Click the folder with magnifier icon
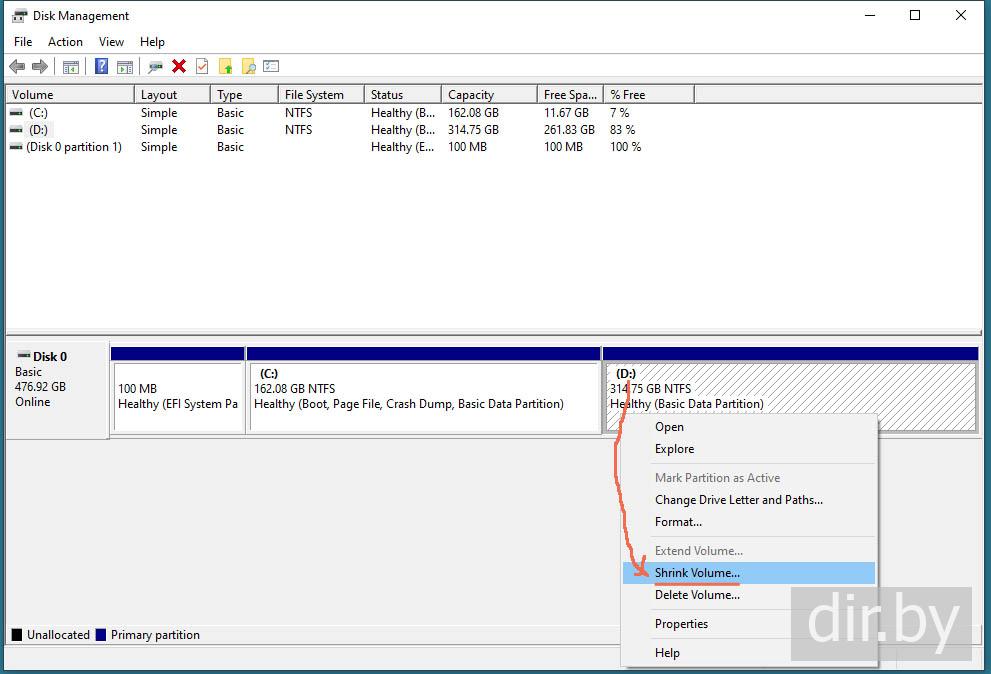The image size is (991, 674). click(249, 67)
